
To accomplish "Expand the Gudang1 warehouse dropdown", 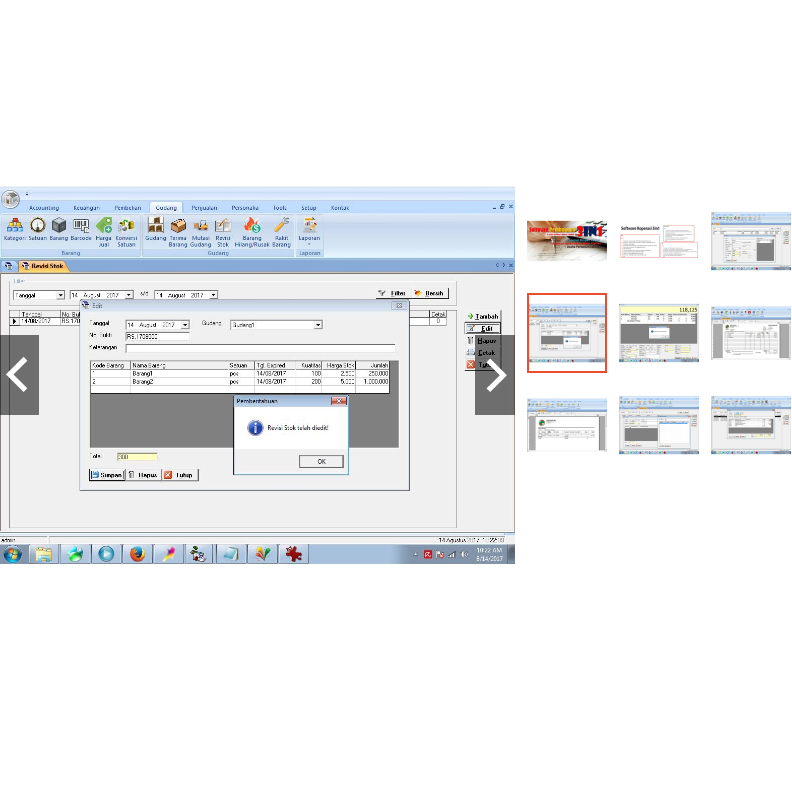I will pos(318,325).
